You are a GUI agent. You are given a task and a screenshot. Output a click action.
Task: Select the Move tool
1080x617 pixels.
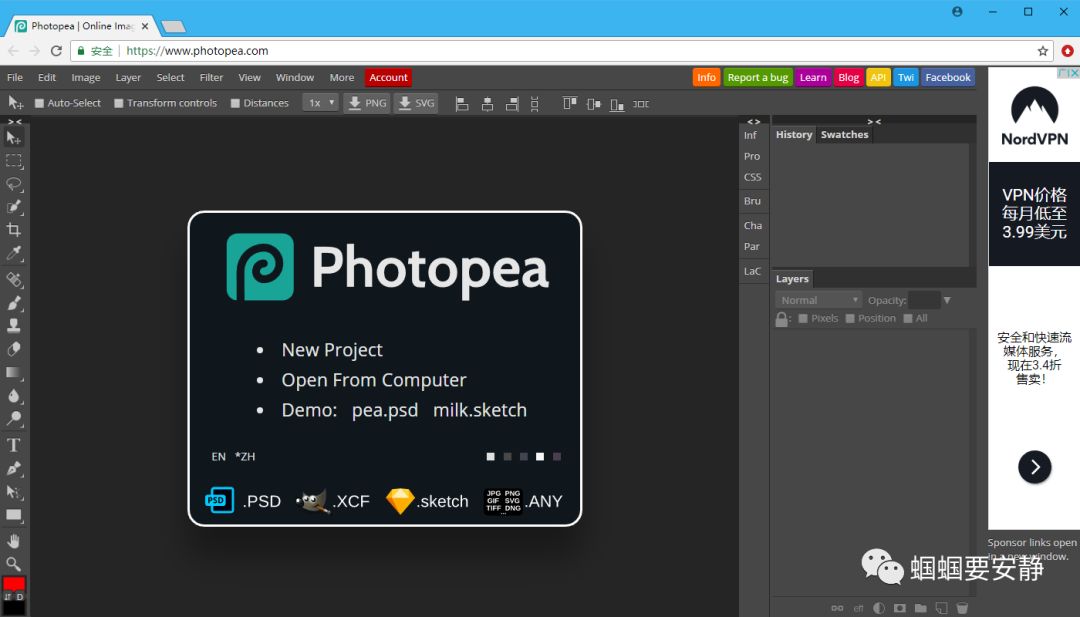pos(14,138)
